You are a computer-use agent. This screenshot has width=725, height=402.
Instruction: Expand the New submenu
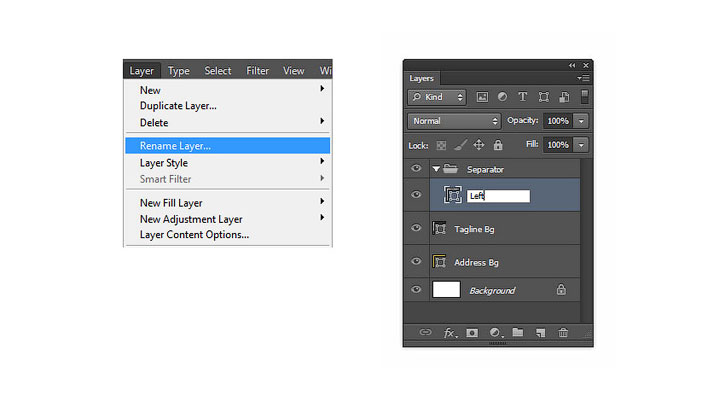(322, 88)
